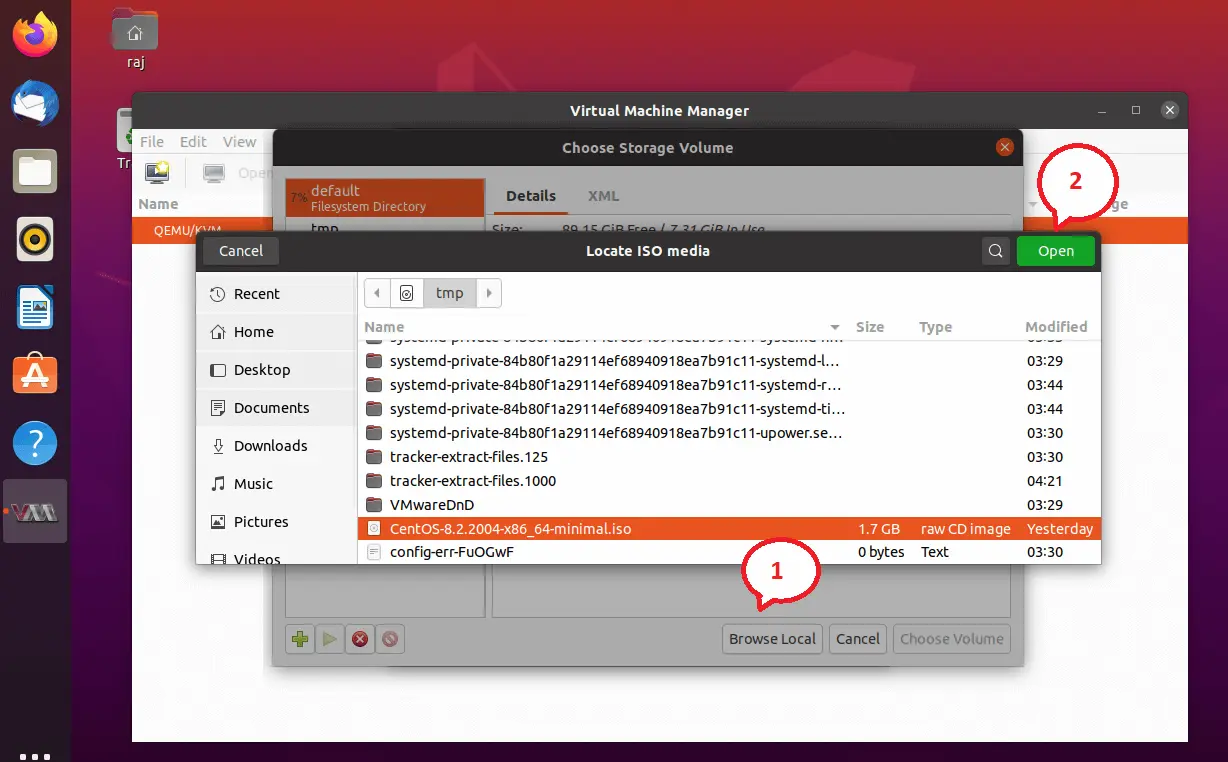
Task: Open Pictures in the file dialog sidebar
Action: [276, 522]
